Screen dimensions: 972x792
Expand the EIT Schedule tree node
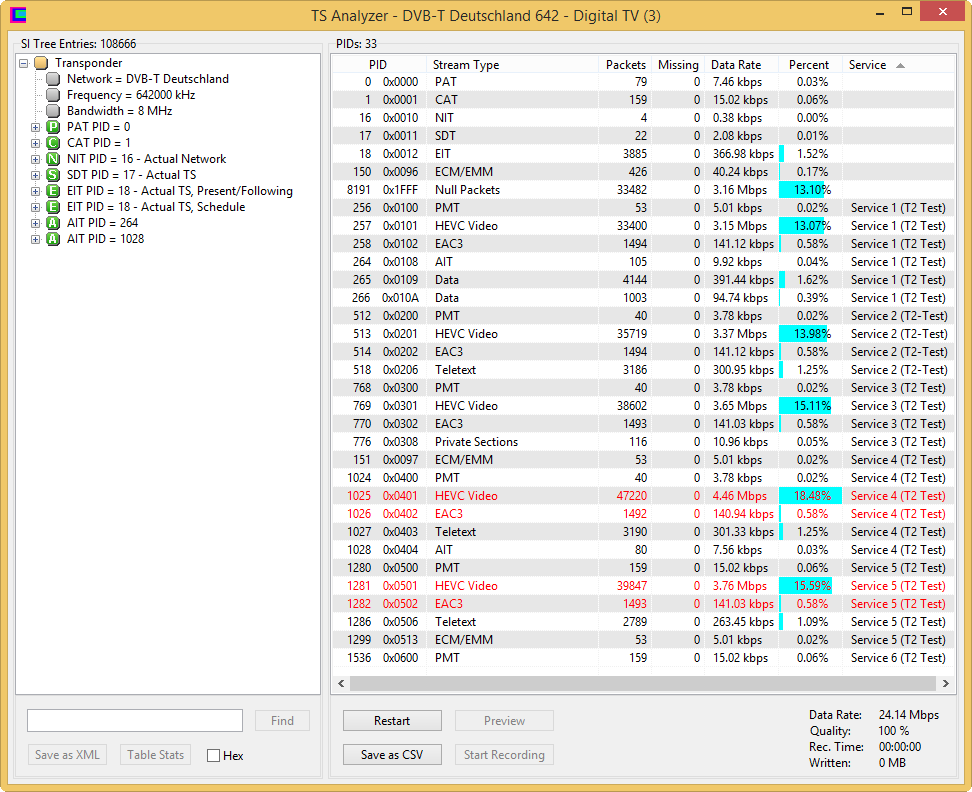click(36, 207)
